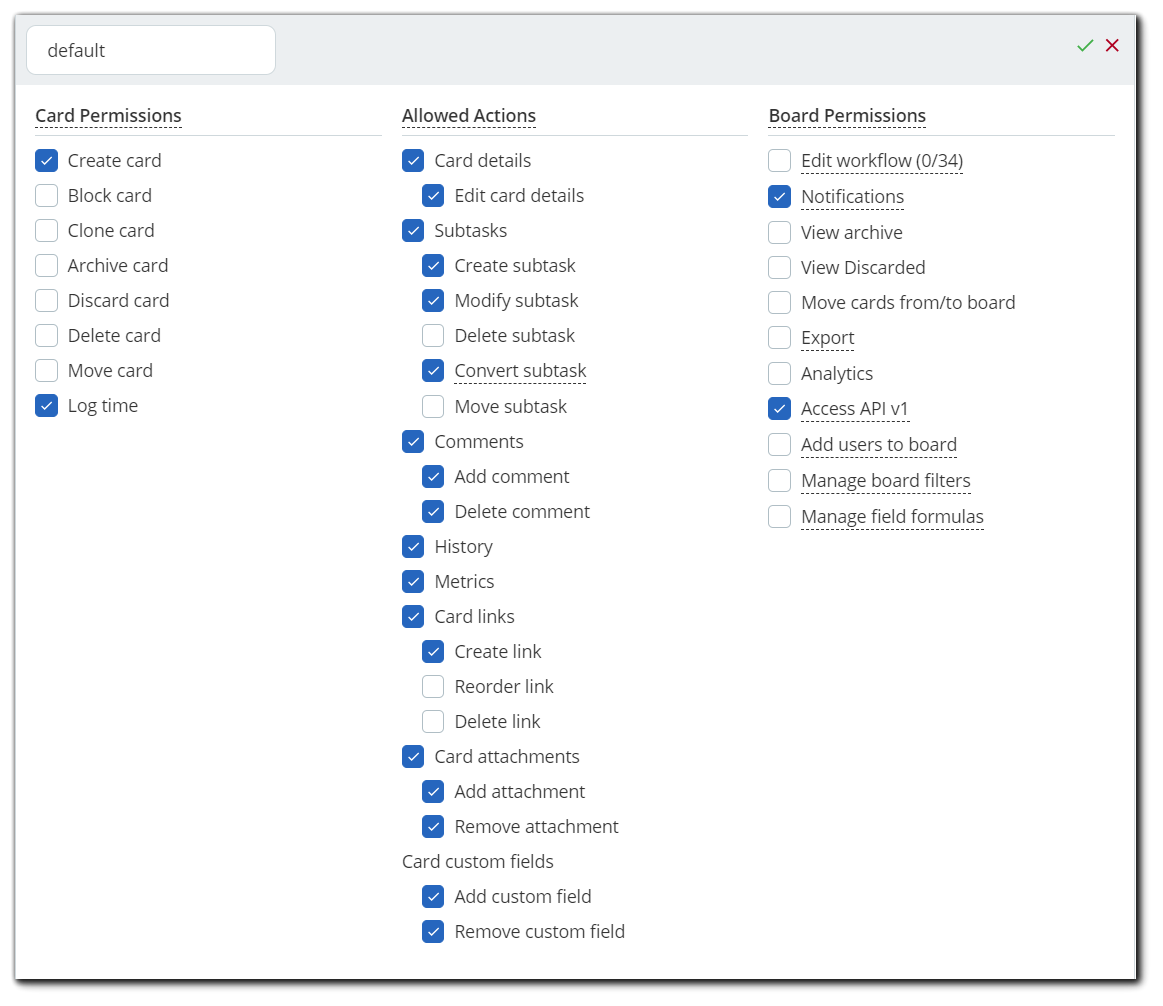Enable the Reorder link checkbox
Image resolution: width=1163 pixels, height=1006 pixels.
tap(433, 687)
